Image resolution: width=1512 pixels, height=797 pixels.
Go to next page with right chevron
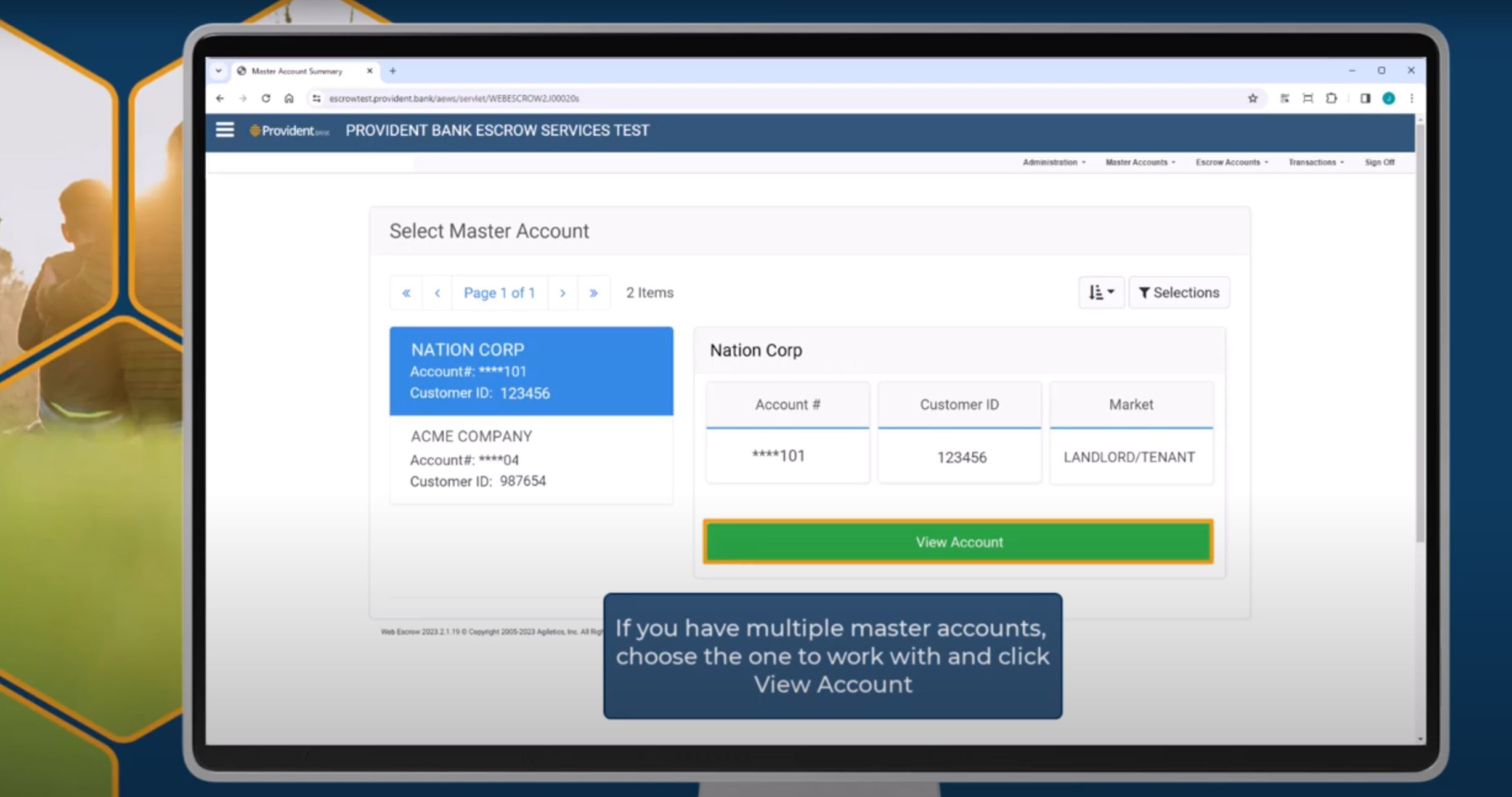tap(563, 293)
